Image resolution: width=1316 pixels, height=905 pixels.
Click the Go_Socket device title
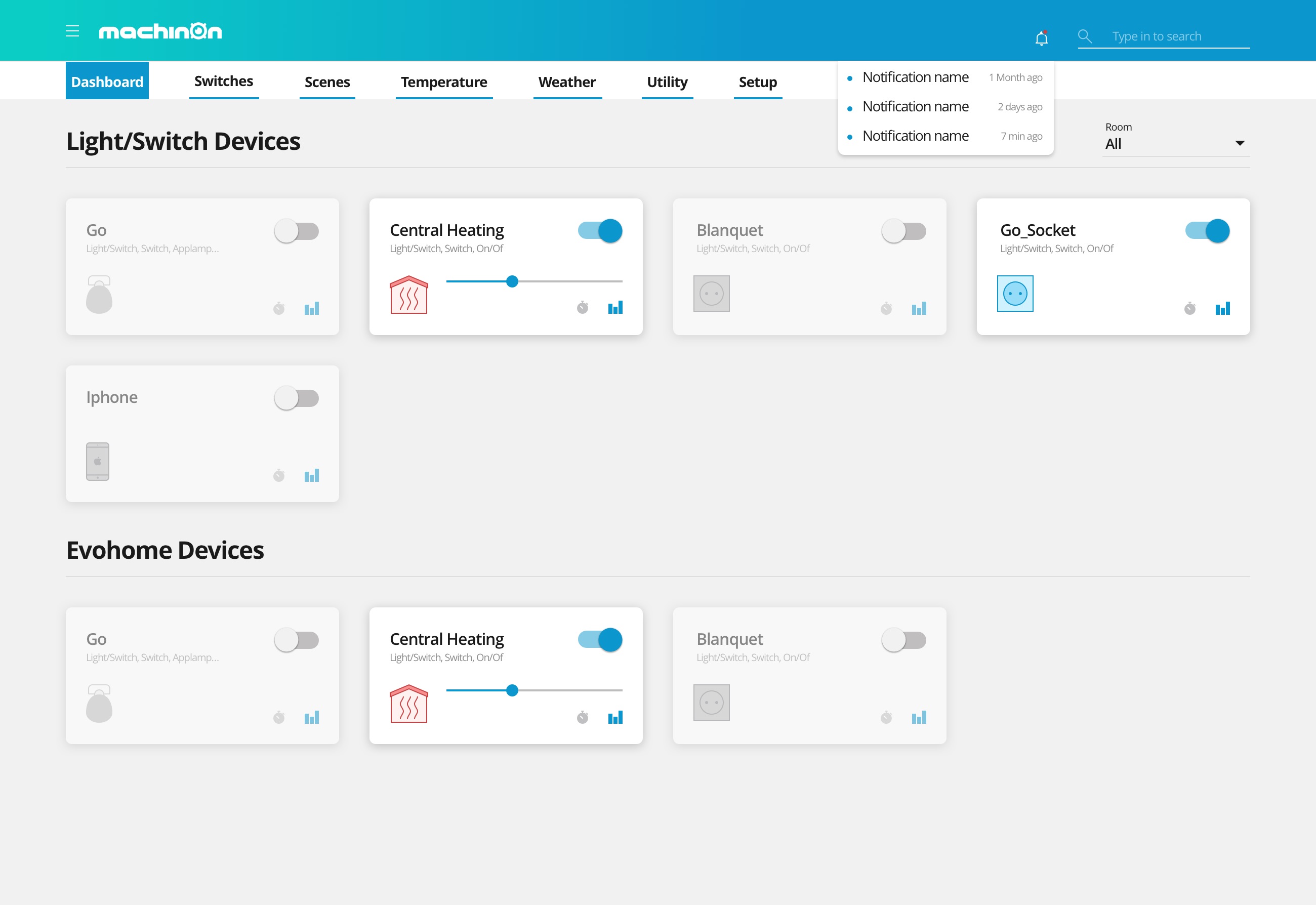coord(1038,230)
